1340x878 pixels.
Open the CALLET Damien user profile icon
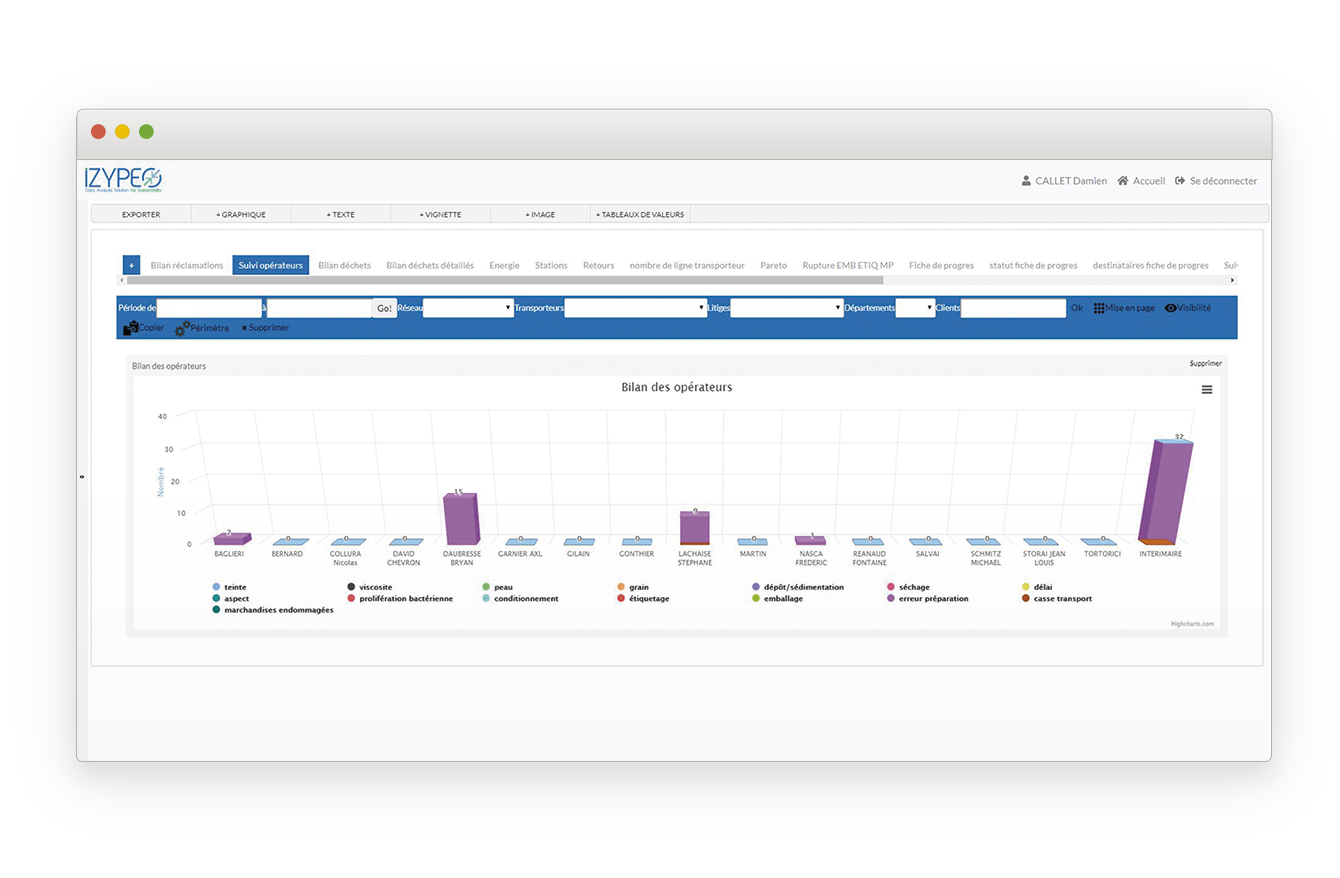(1026, 181)
